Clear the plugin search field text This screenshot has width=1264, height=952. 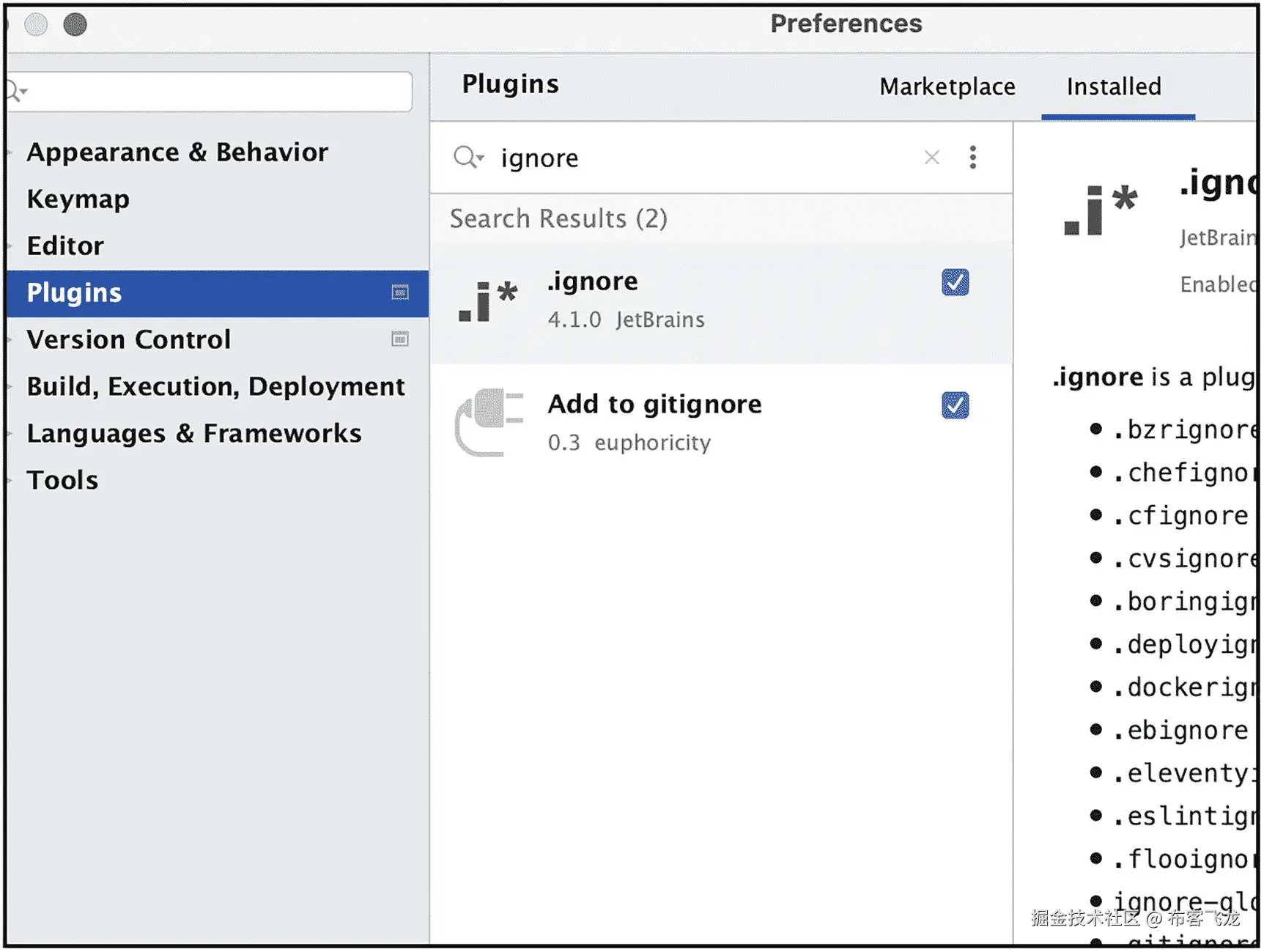point(931,158)
